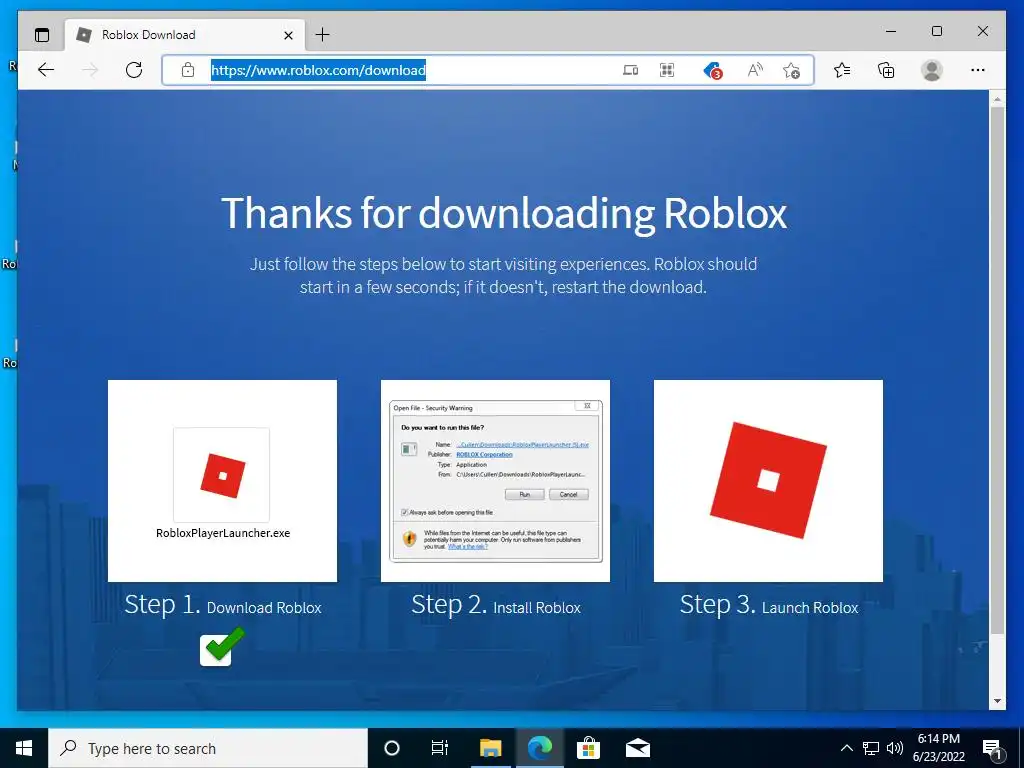The image size is (1024, 768).
Task: Open the Favorites list
Action: click(x=842, y=70)
